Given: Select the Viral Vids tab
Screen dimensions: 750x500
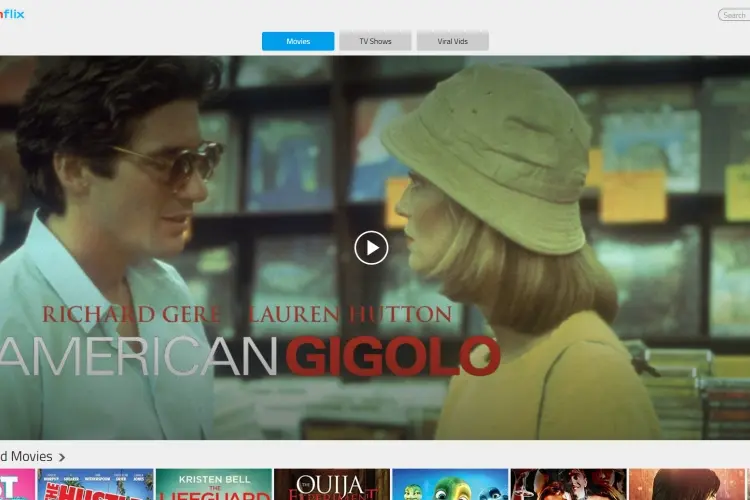Looking at the screenshot, I should [x=452, y=41].
